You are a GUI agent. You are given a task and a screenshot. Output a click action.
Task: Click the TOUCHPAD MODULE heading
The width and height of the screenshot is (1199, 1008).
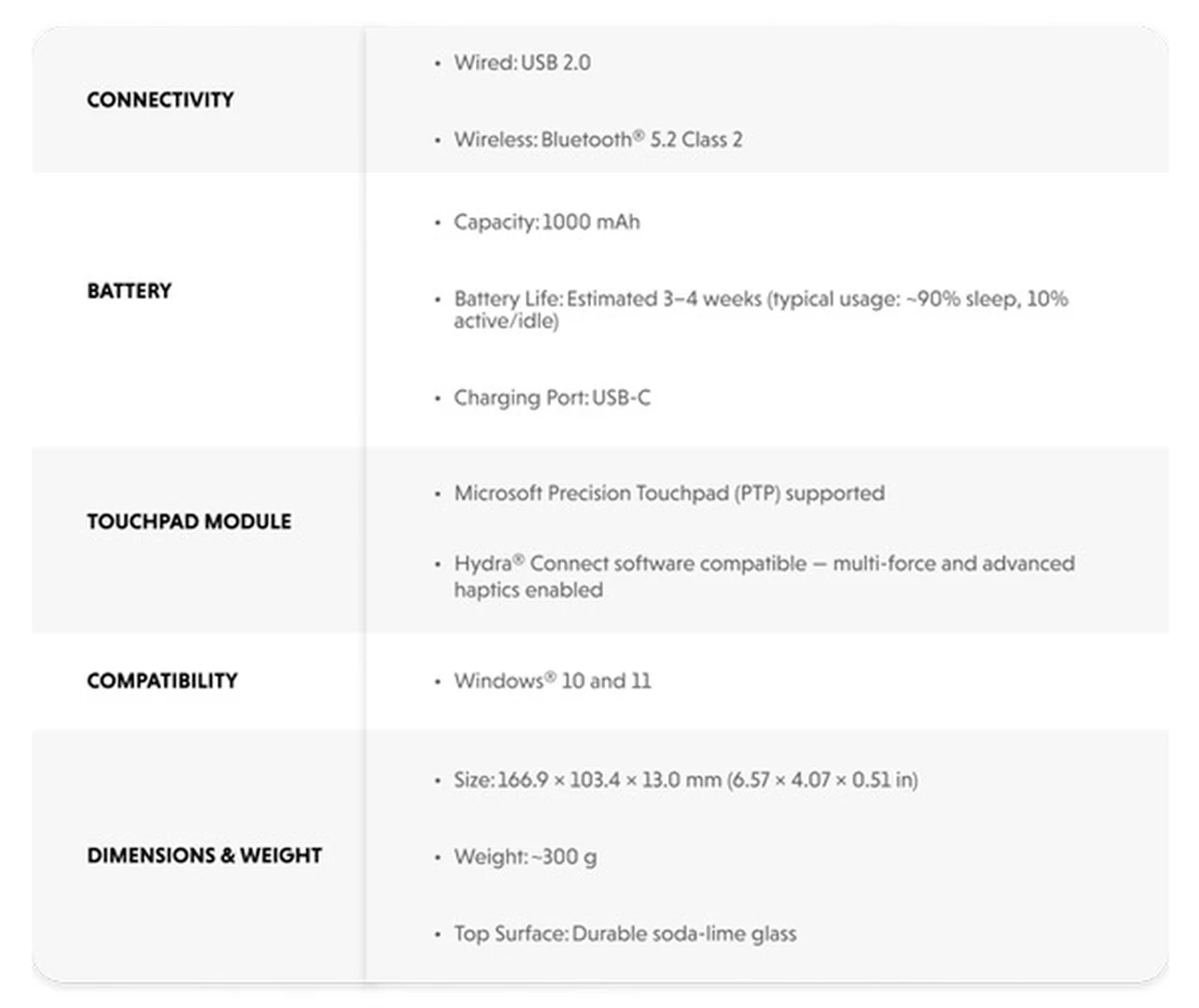189,521
